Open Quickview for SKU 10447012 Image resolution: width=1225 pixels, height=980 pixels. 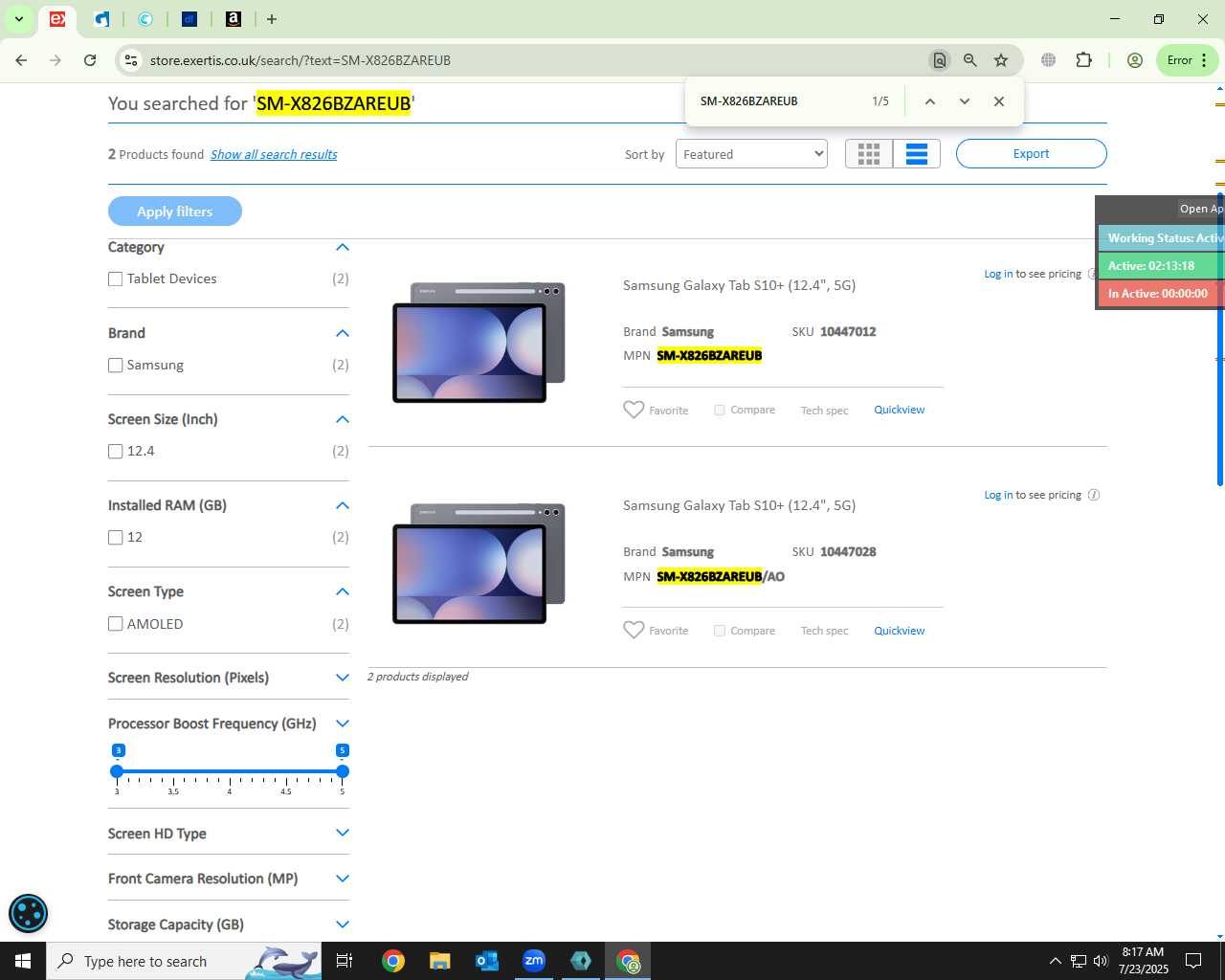tap(899, 410)
